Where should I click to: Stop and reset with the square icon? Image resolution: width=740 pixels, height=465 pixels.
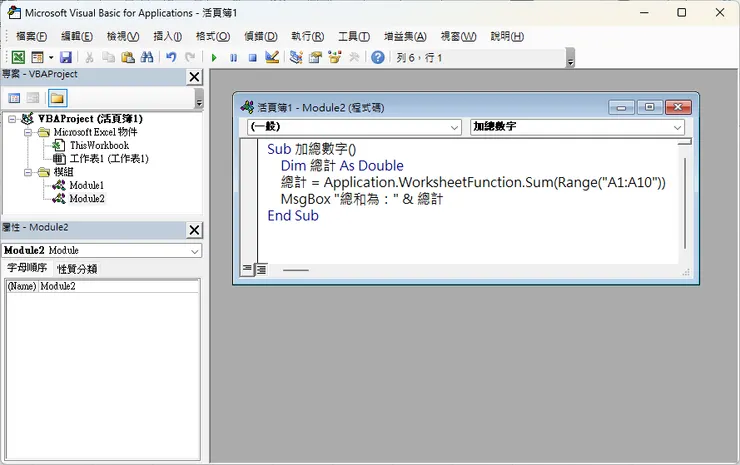point(252,58)
